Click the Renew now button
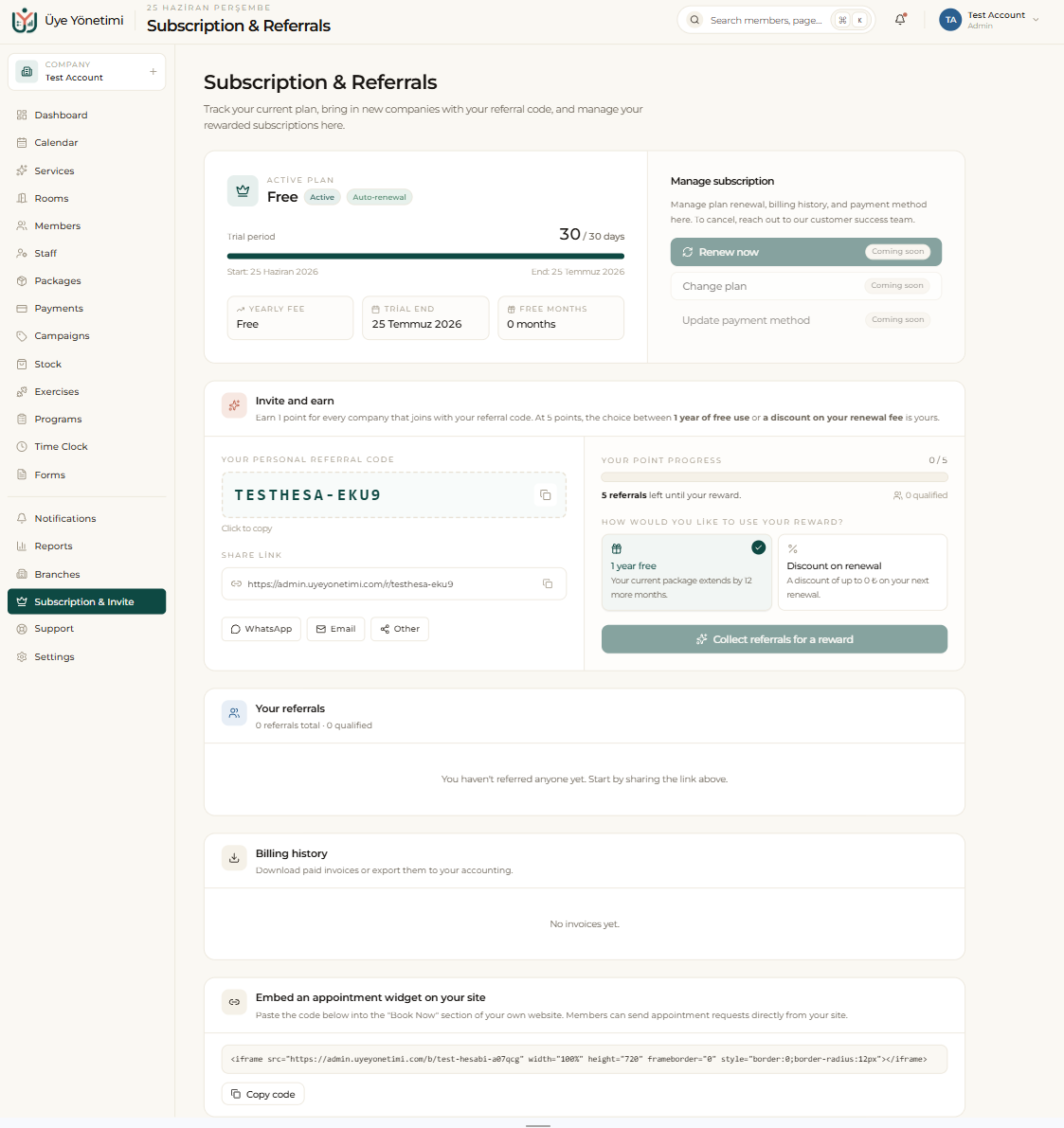This screenshot has height=1128, width=1064. pyautogui.click(x=805, y=252)
